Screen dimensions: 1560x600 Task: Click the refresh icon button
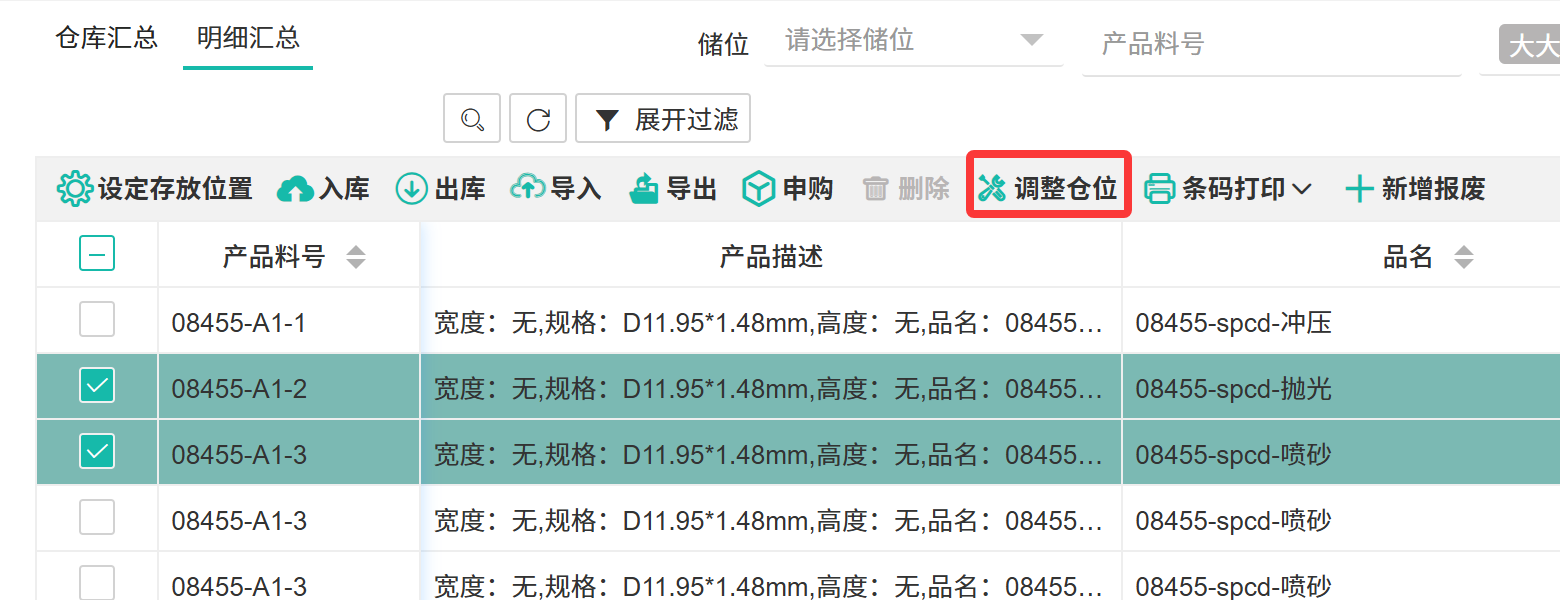[538, 120]
